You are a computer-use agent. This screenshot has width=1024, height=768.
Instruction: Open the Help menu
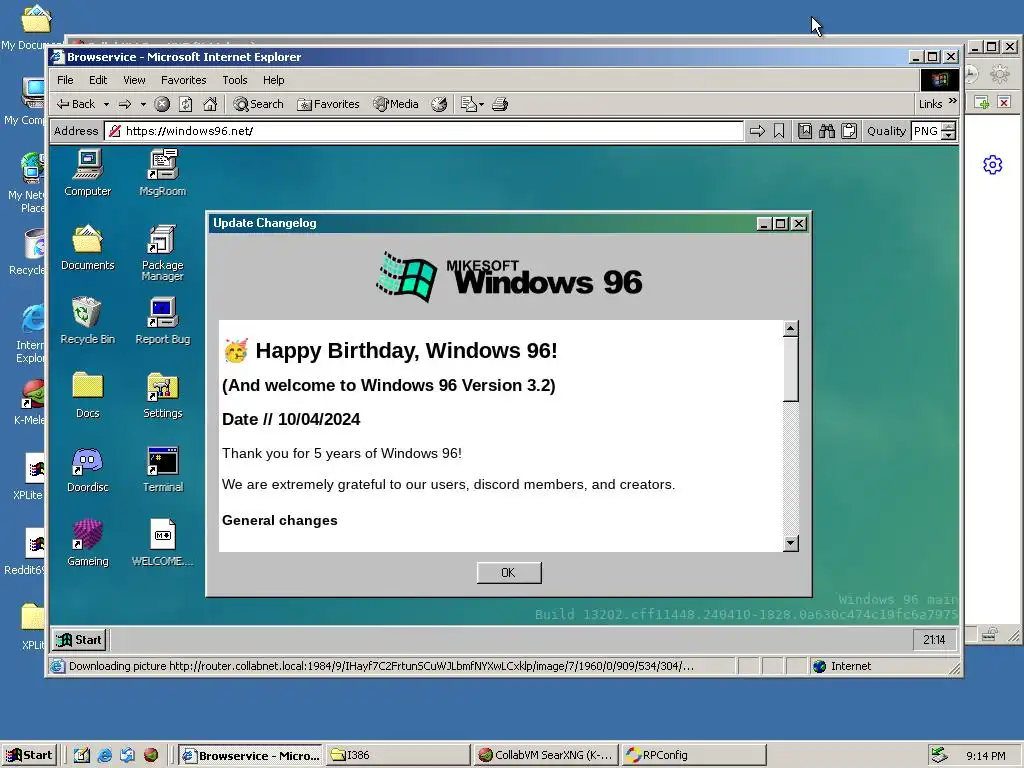[x=274, y=80]
